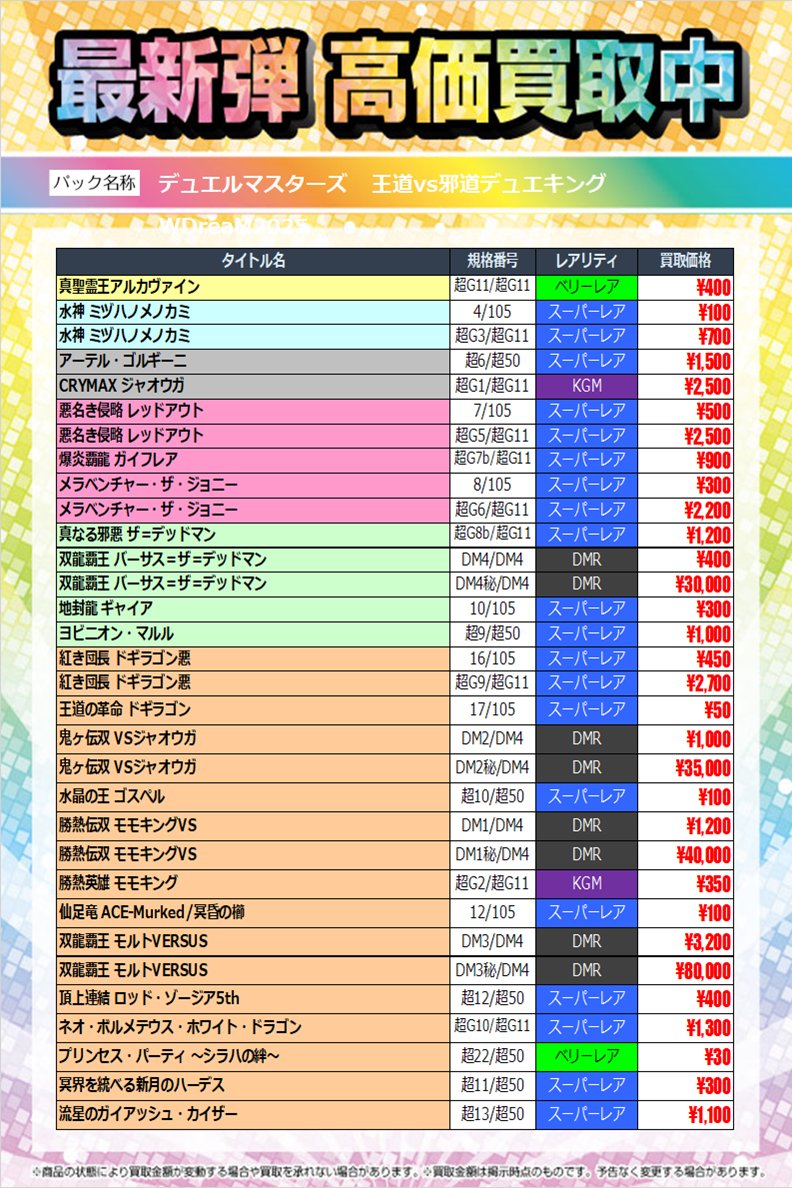Click card name '流星のガイアッシュ・カイザー'

[x=149, y=1114]
